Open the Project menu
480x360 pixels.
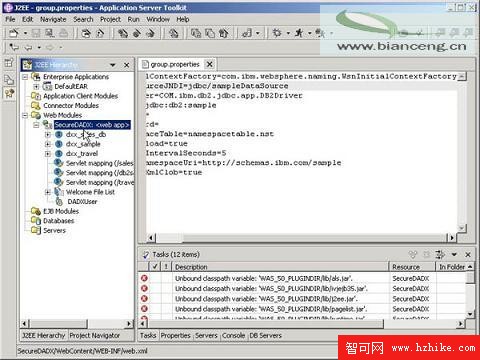[x=110, y=19]
